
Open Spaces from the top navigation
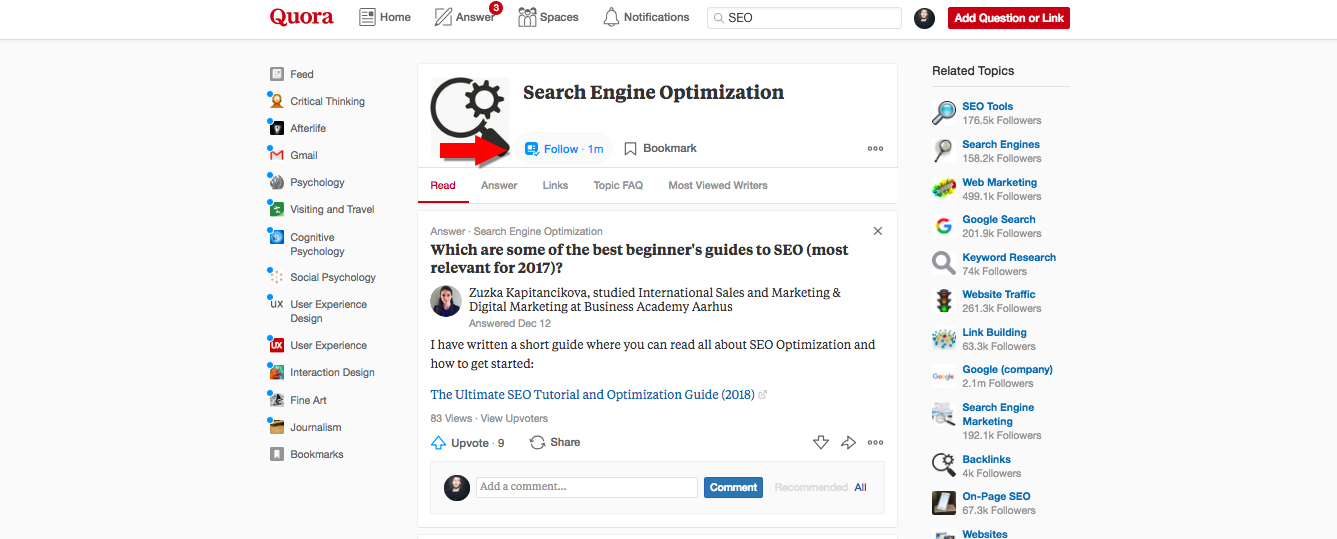tap(548, 17)
